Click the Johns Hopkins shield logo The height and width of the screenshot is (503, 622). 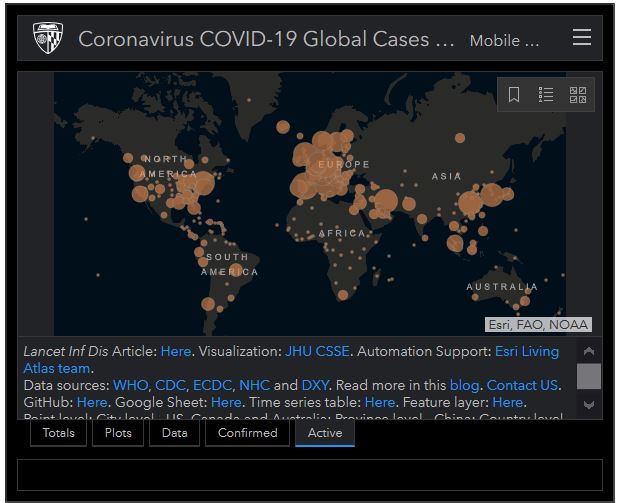pos(48,38)
